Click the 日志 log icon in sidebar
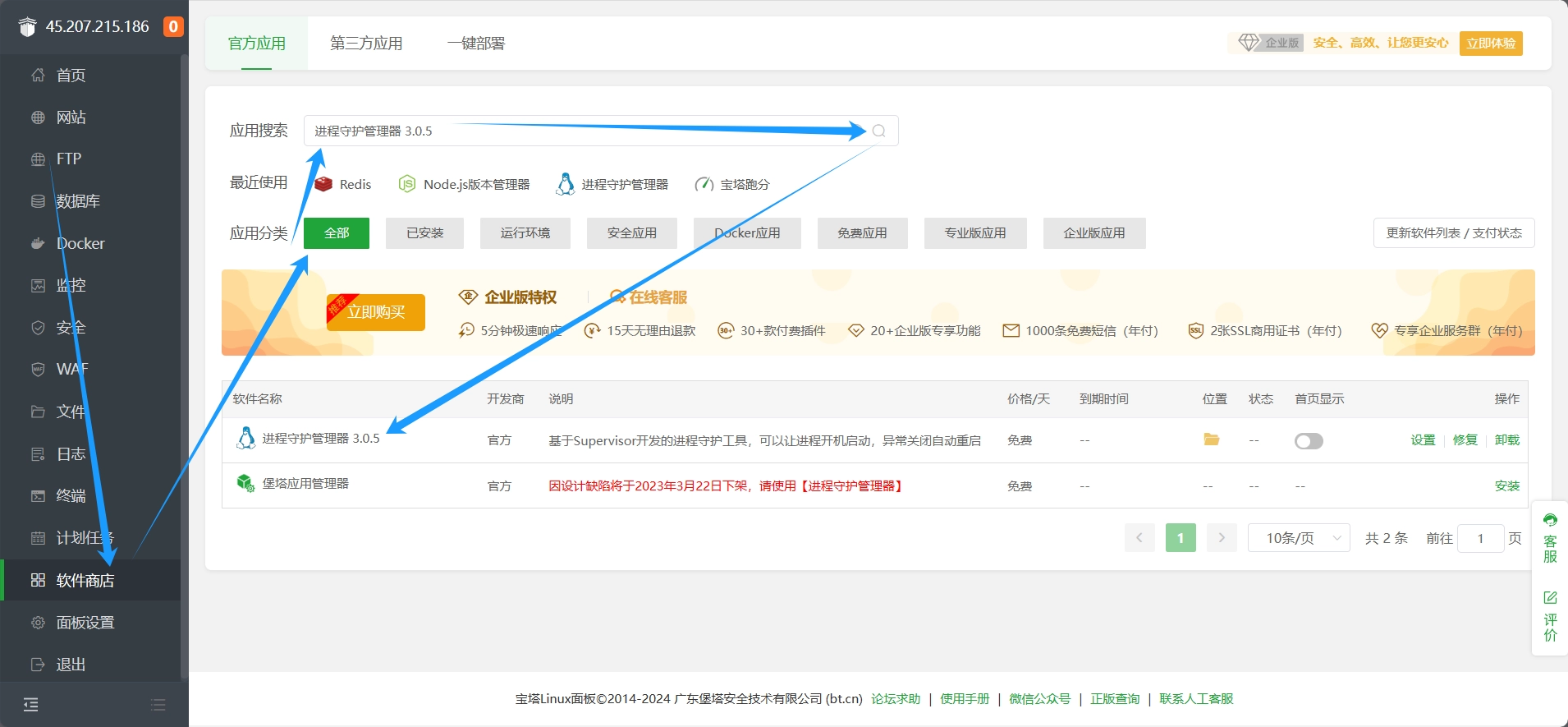 pos(38,454)
